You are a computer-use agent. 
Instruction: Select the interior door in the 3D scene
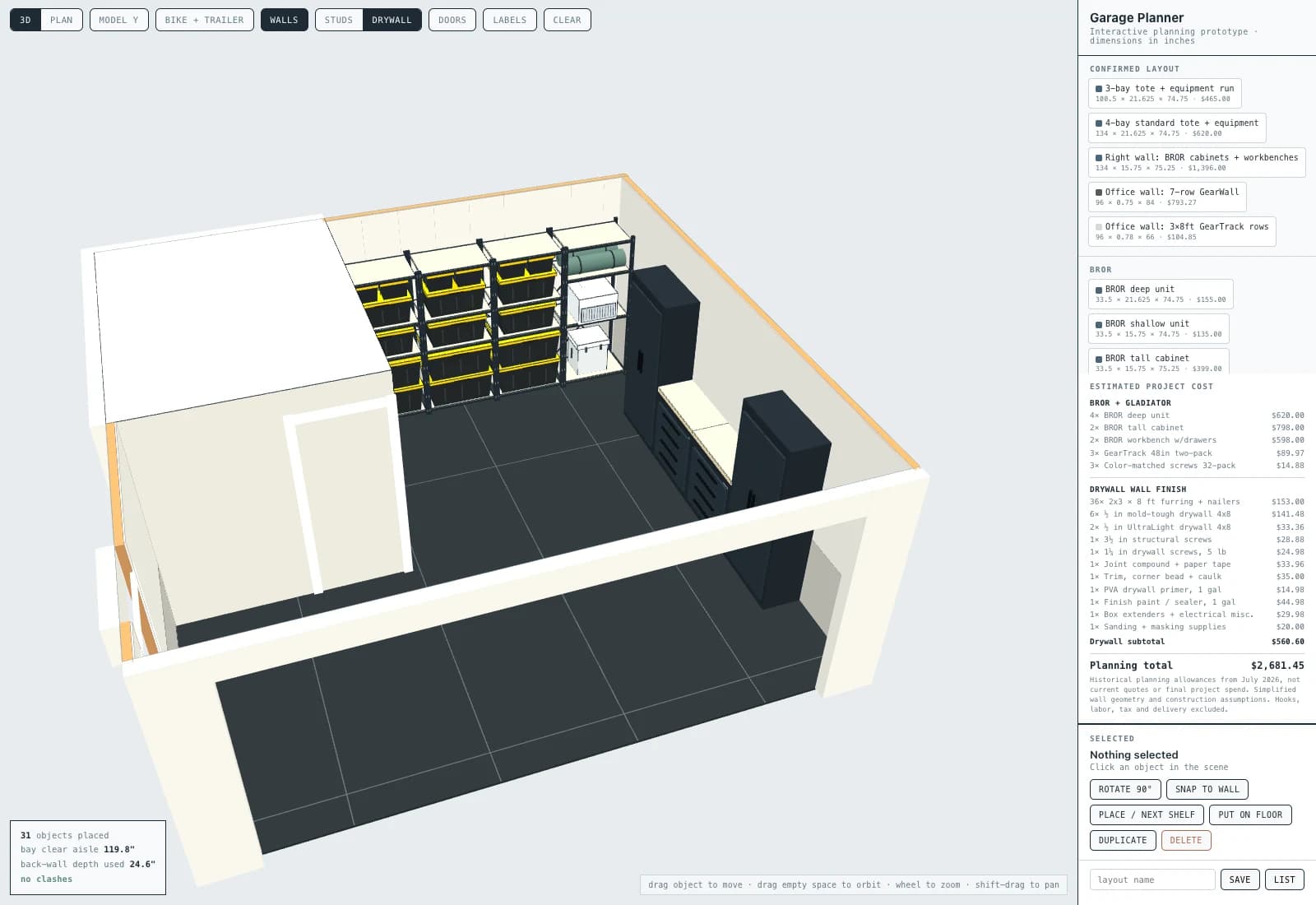tap(349, 499)
